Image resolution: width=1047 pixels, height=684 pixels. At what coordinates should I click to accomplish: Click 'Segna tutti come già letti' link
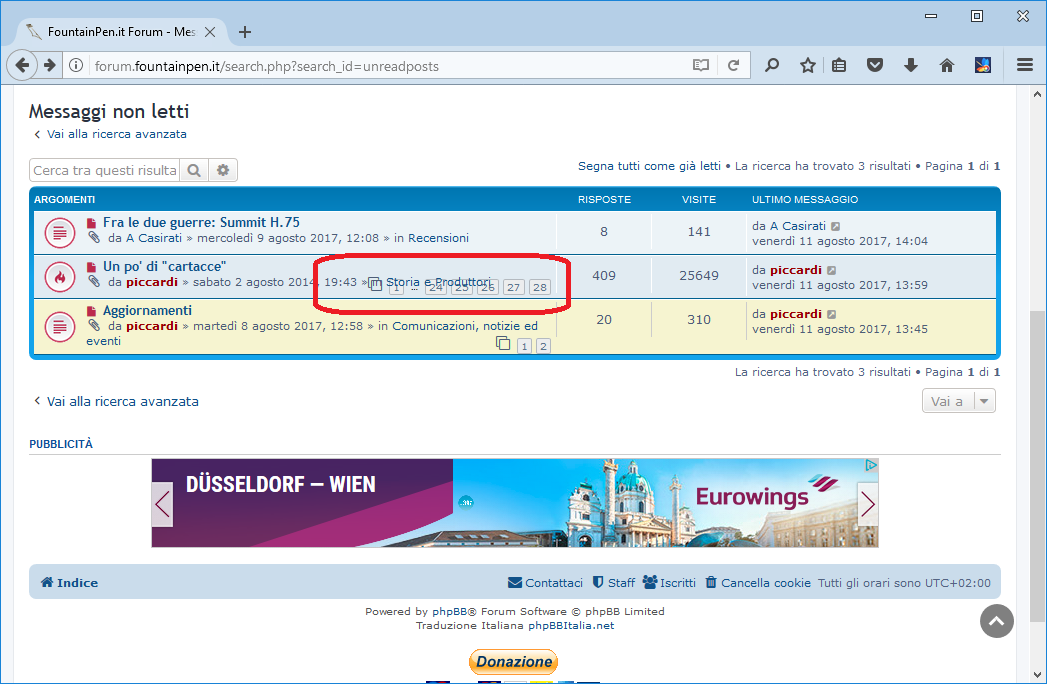pyautogui.click(x=648, y=166)
